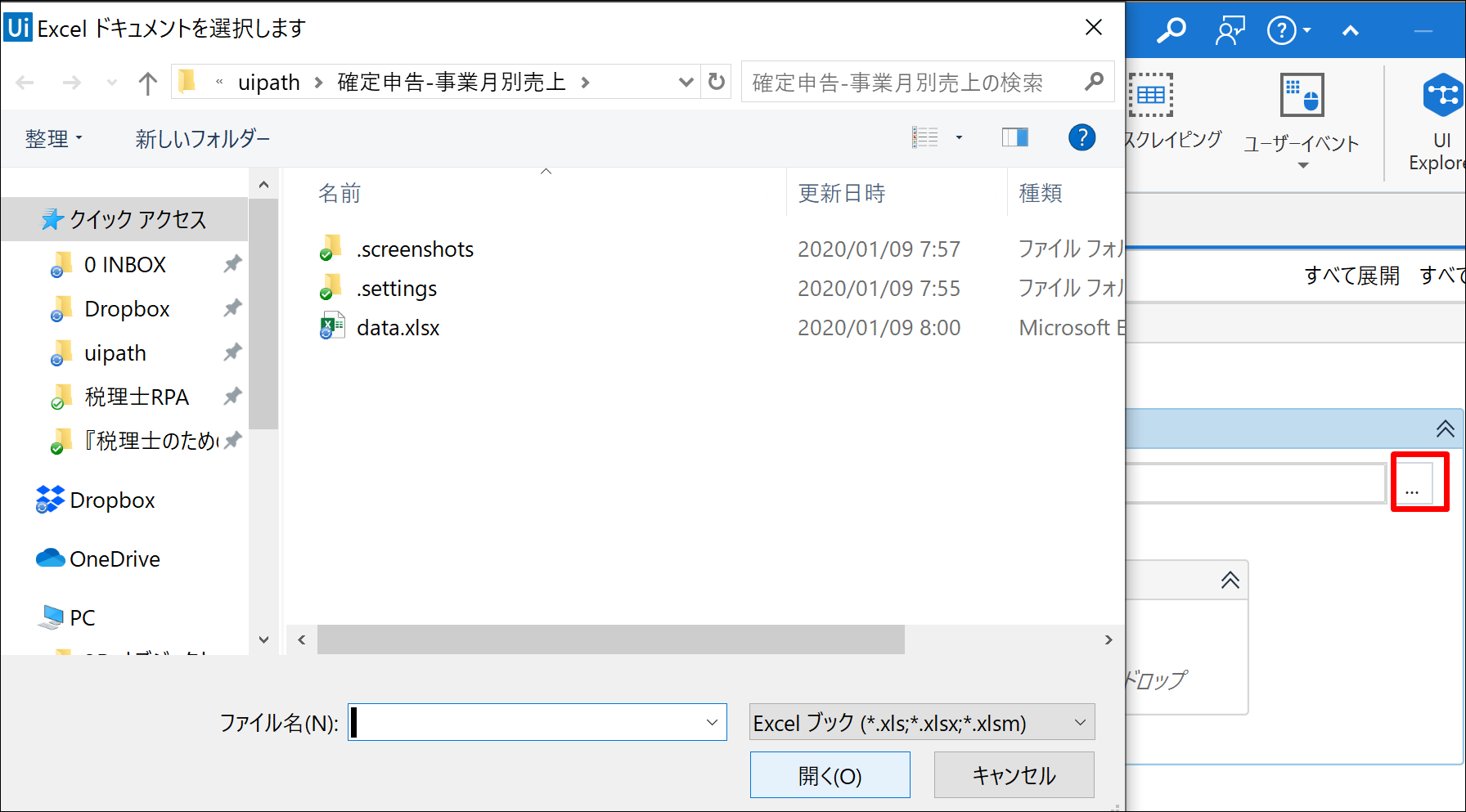Select PC in navigation pane
Image resolution: width=1466 pixels, height=812 pixels.
pyautogui.click(x=67, y=617)
